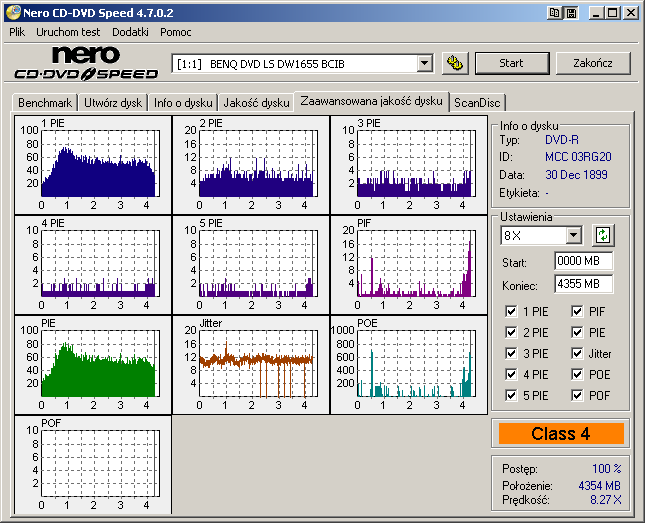Viewport: 645px width, 523px height.
Task: Click the empty POF graph
Action: pyautogui.click(x=93, y=465)
